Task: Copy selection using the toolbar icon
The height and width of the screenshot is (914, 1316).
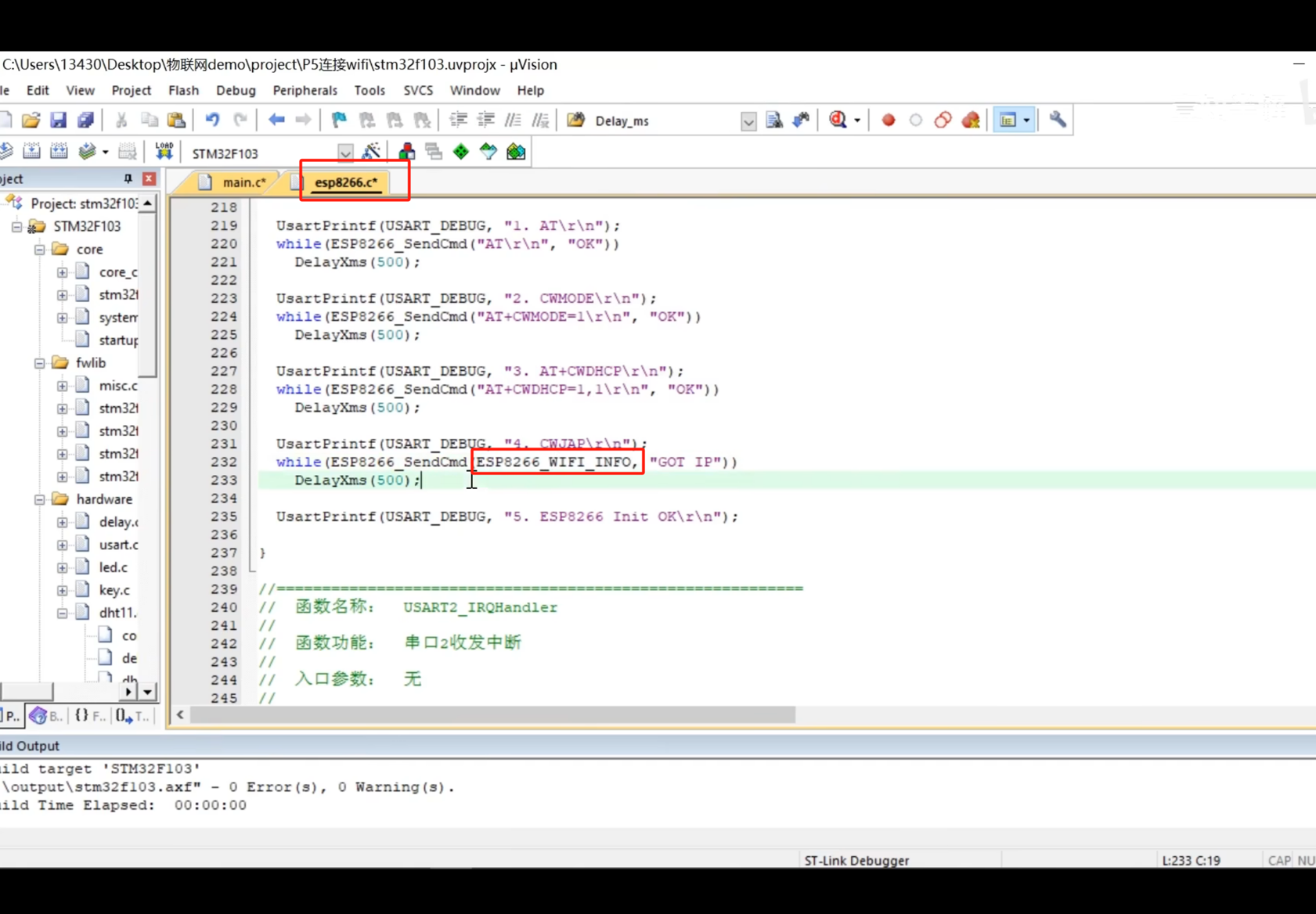Action: click(x=149, y=120)
